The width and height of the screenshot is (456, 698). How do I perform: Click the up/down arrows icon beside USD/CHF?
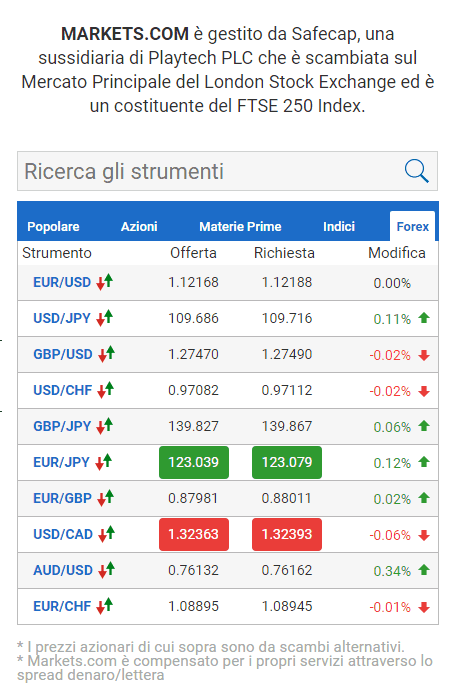[x=106, y=390]
